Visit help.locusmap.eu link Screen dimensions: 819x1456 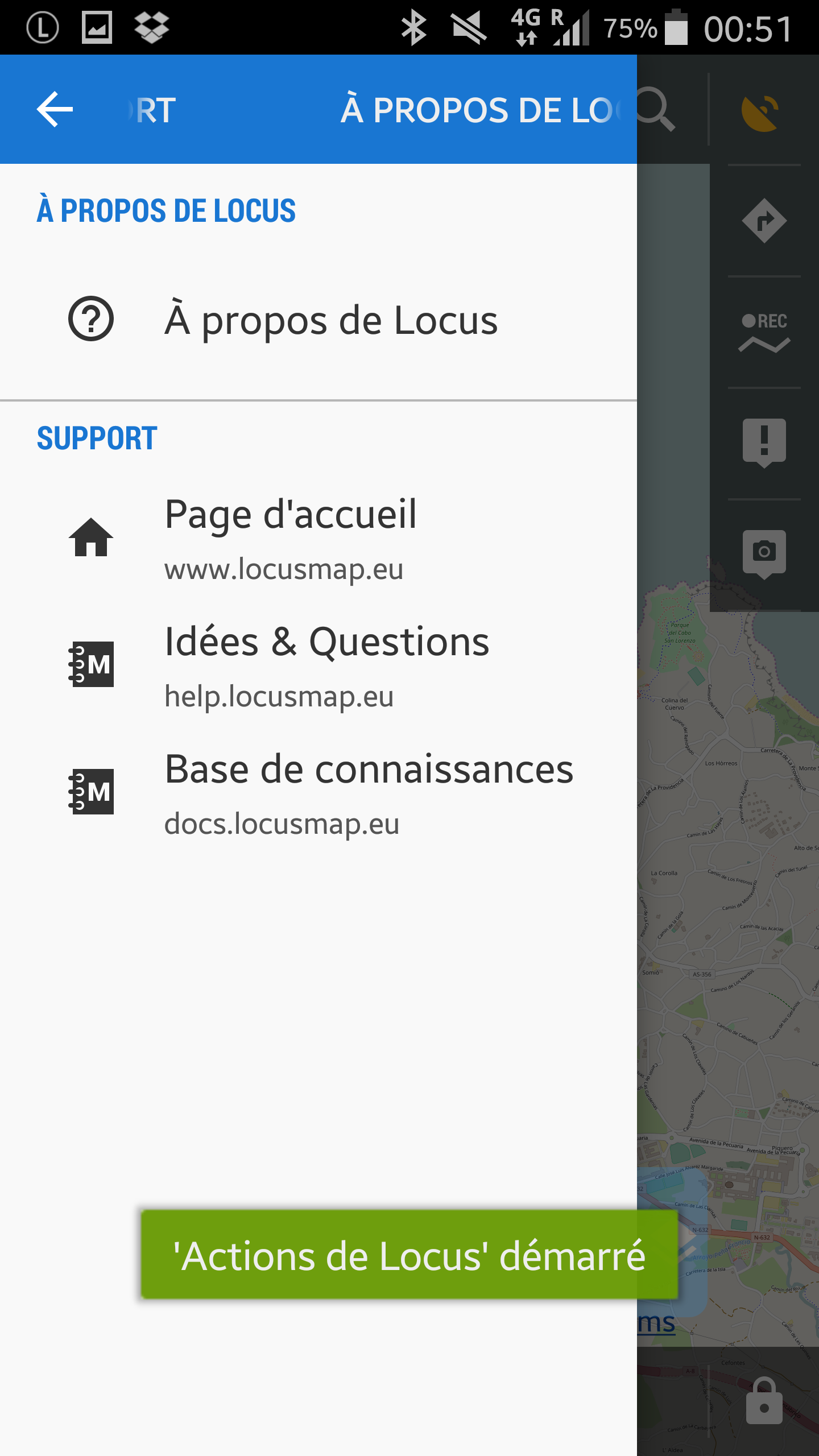click(279, 696)
